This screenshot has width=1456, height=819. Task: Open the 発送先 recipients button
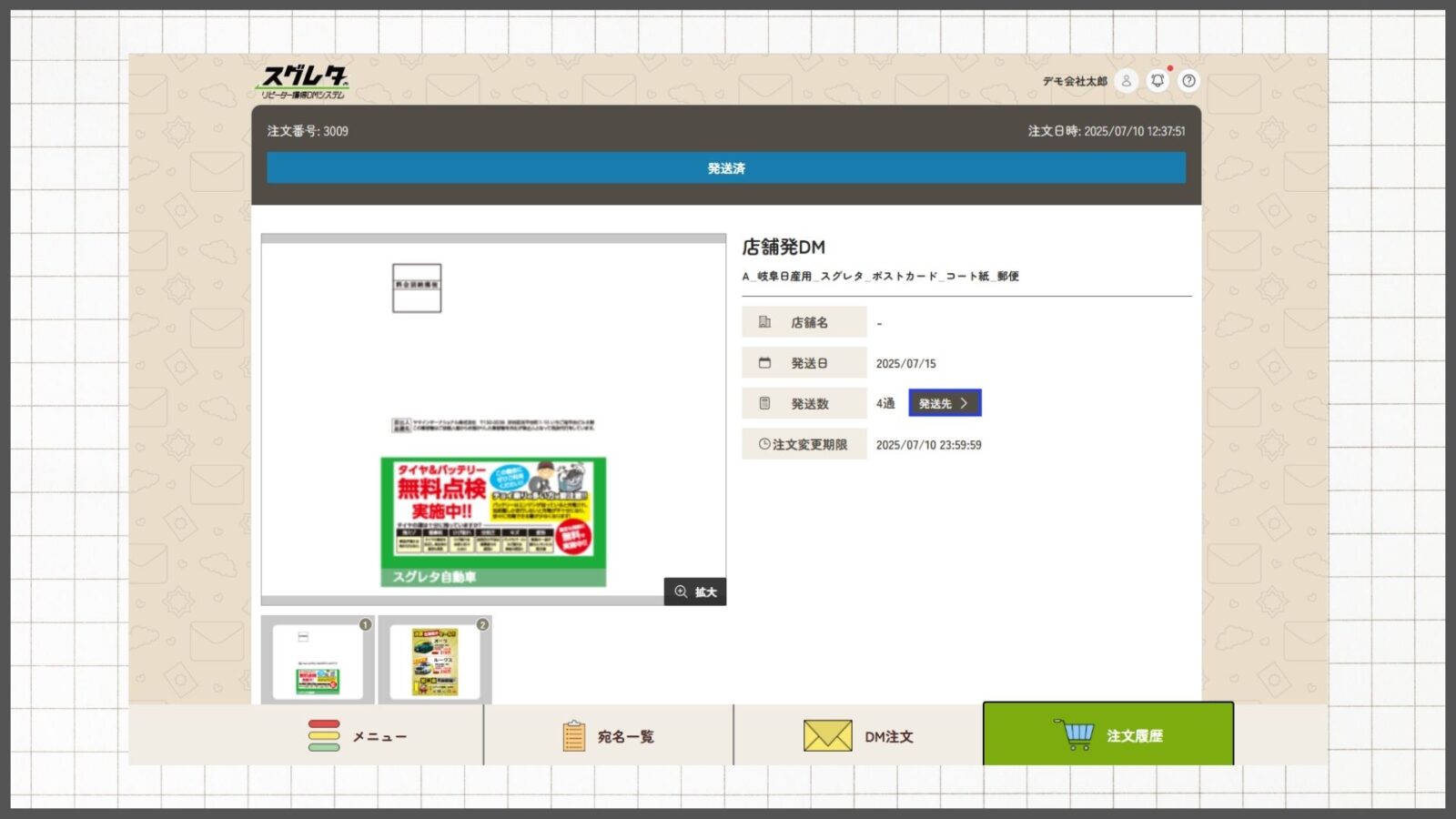[944, 403]
